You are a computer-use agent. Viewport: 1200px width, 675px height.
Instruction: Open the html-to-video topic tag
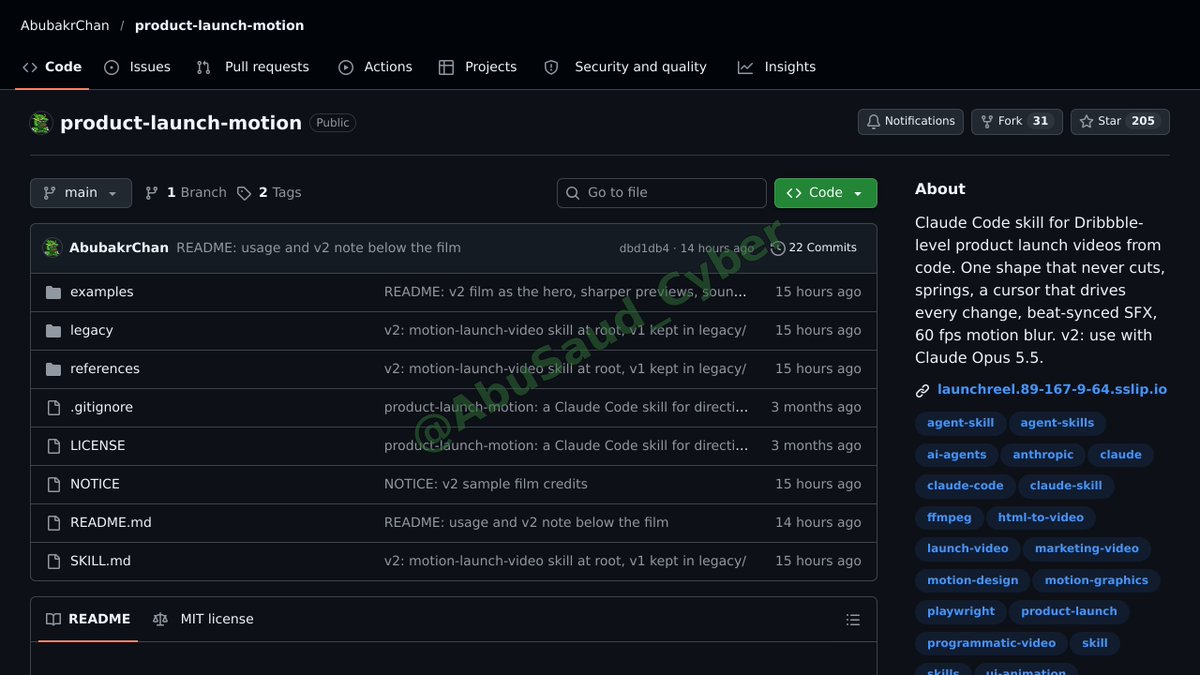tap(1042, 518)
